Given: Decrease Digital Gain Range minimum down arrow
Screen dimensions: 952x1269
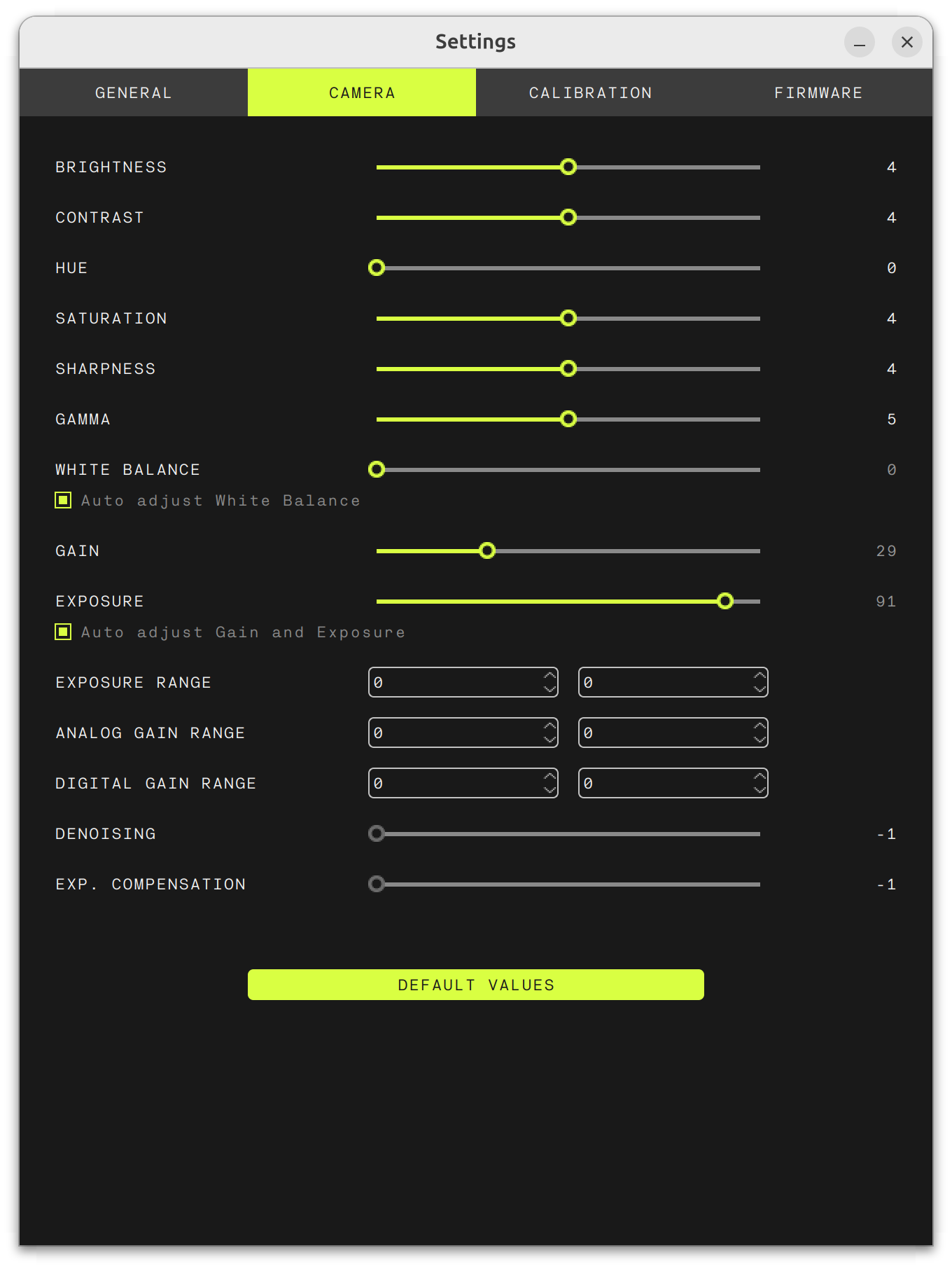Looking at the screenshot, I should pos(549,790).
